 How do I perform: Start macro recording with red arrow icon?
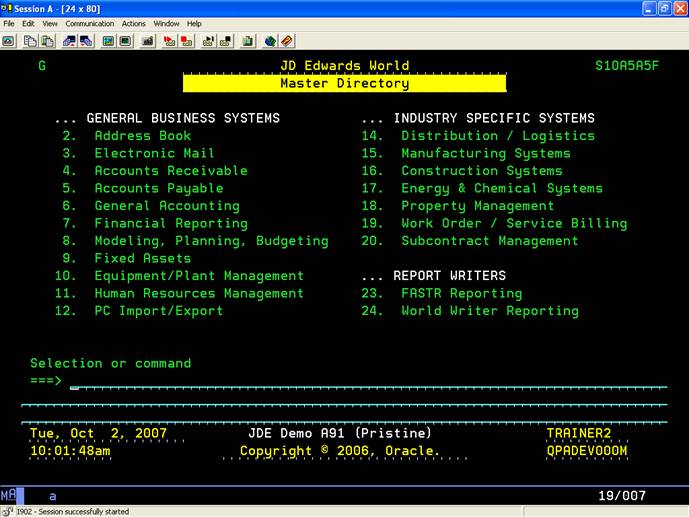coord(169,41)
